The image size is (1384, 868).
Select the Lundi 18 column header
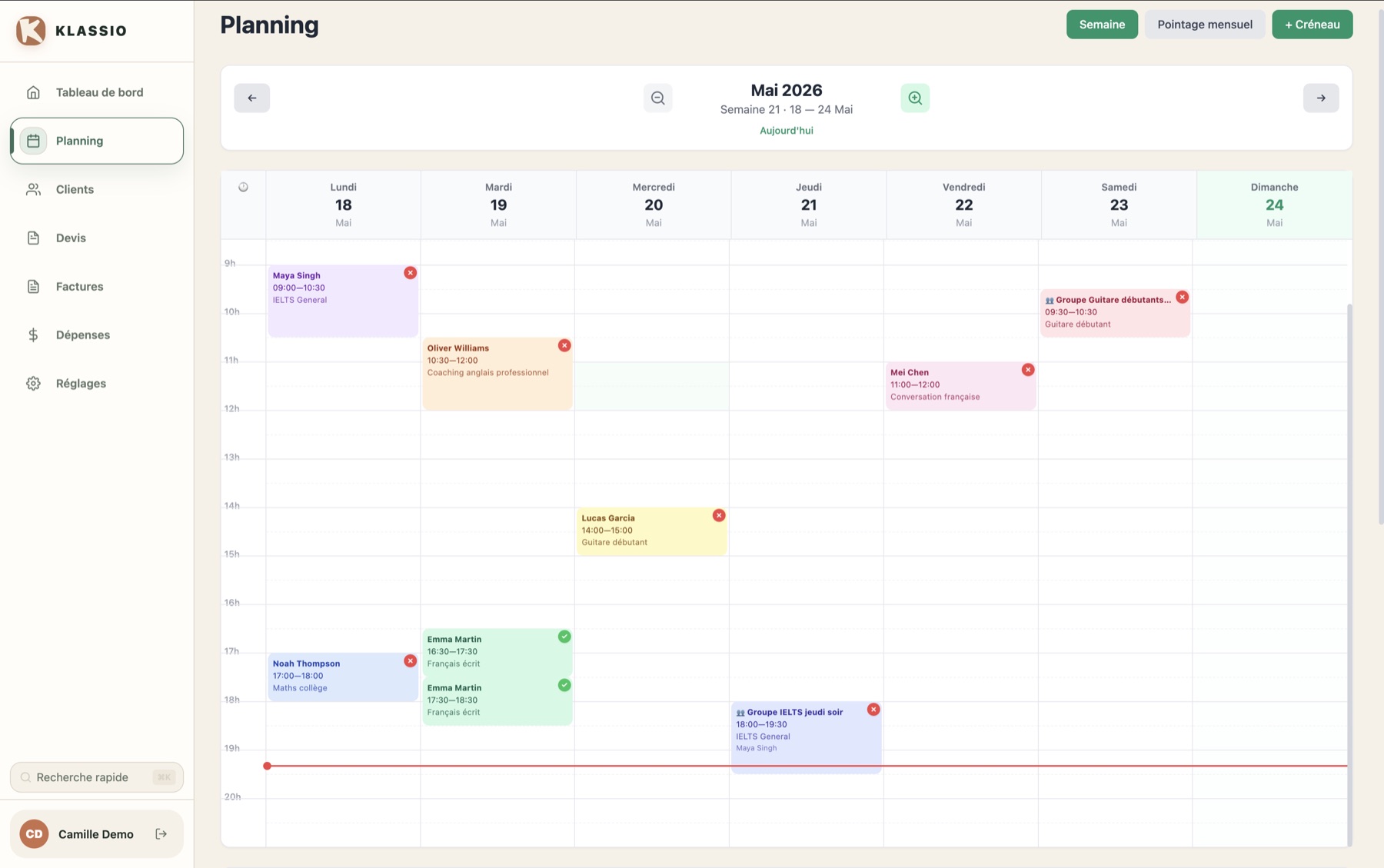point(343,205)
